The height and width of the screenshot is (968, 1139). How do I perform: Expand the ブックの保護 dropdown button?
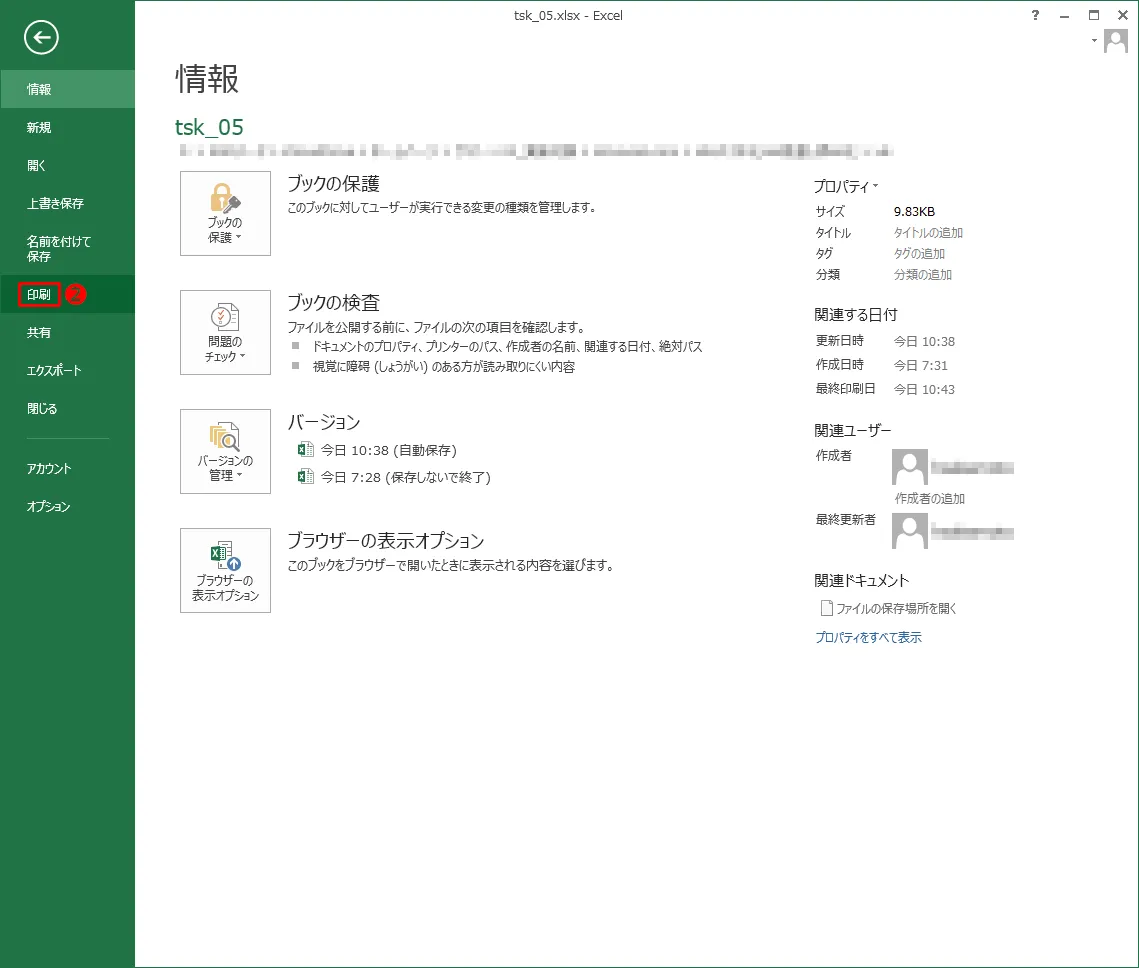(x=225, y=213)
